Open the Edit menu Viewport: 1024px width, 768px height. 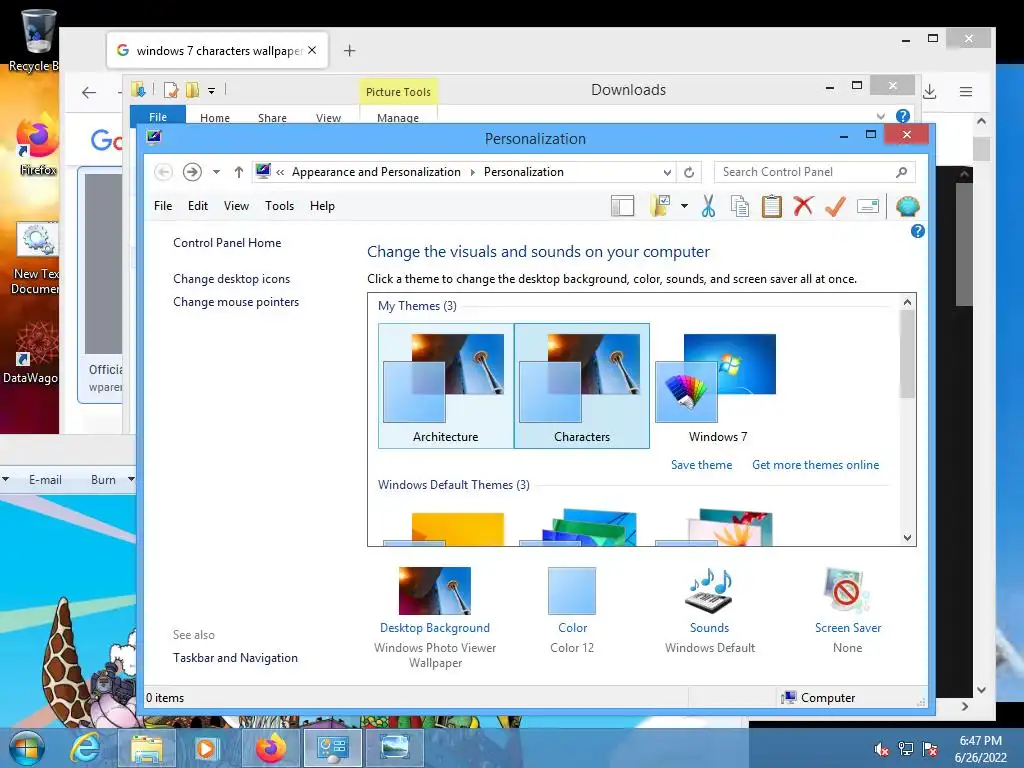click(198, 206)
